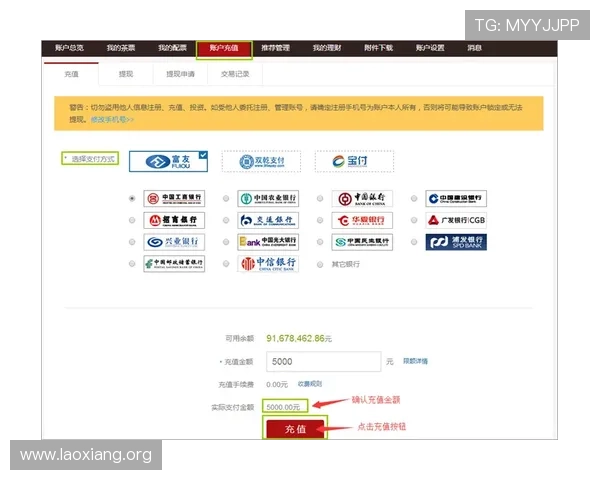Click the 浦发银行 SPD Bank logo
This screenshot has height=480, width=600.
pos(456,242)
